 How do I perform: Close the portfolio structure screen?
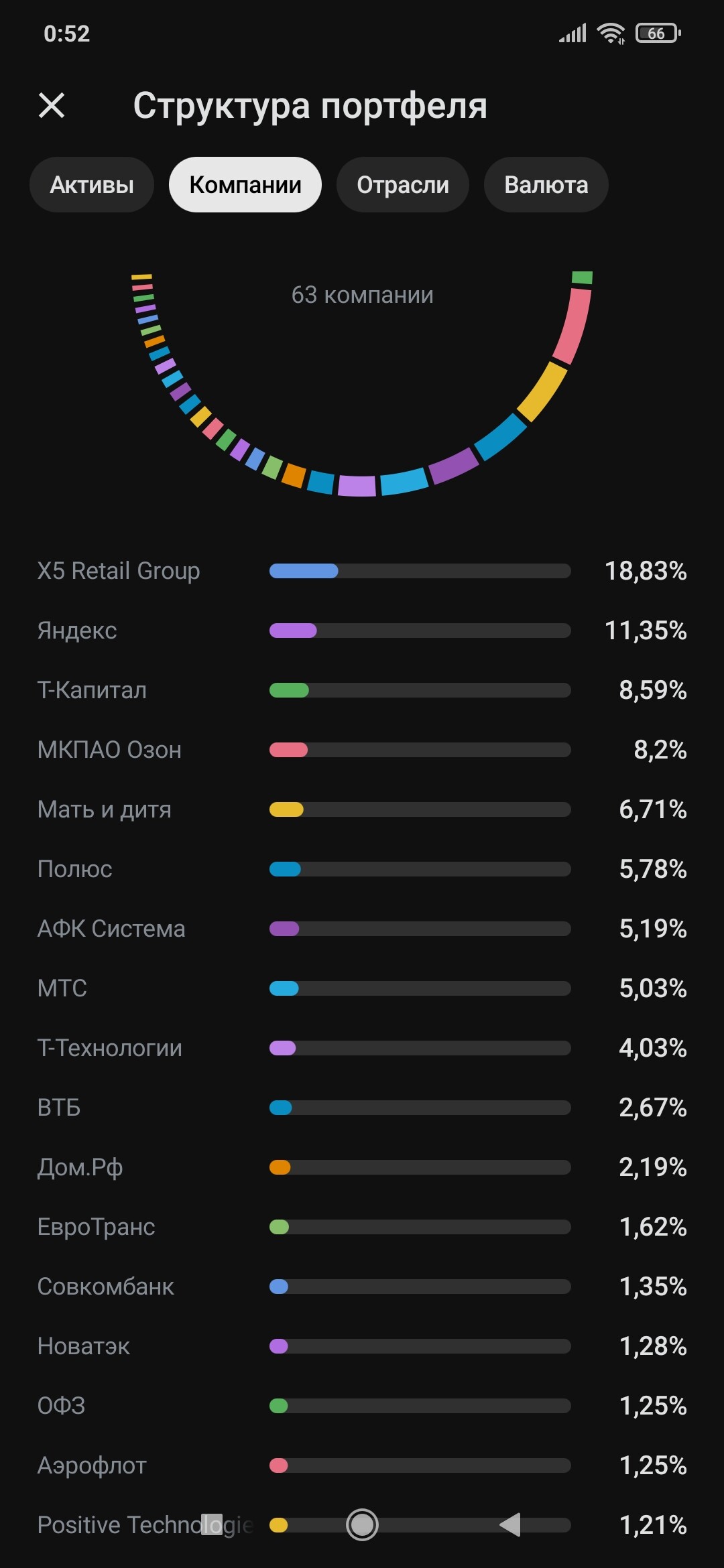point(52,105)
